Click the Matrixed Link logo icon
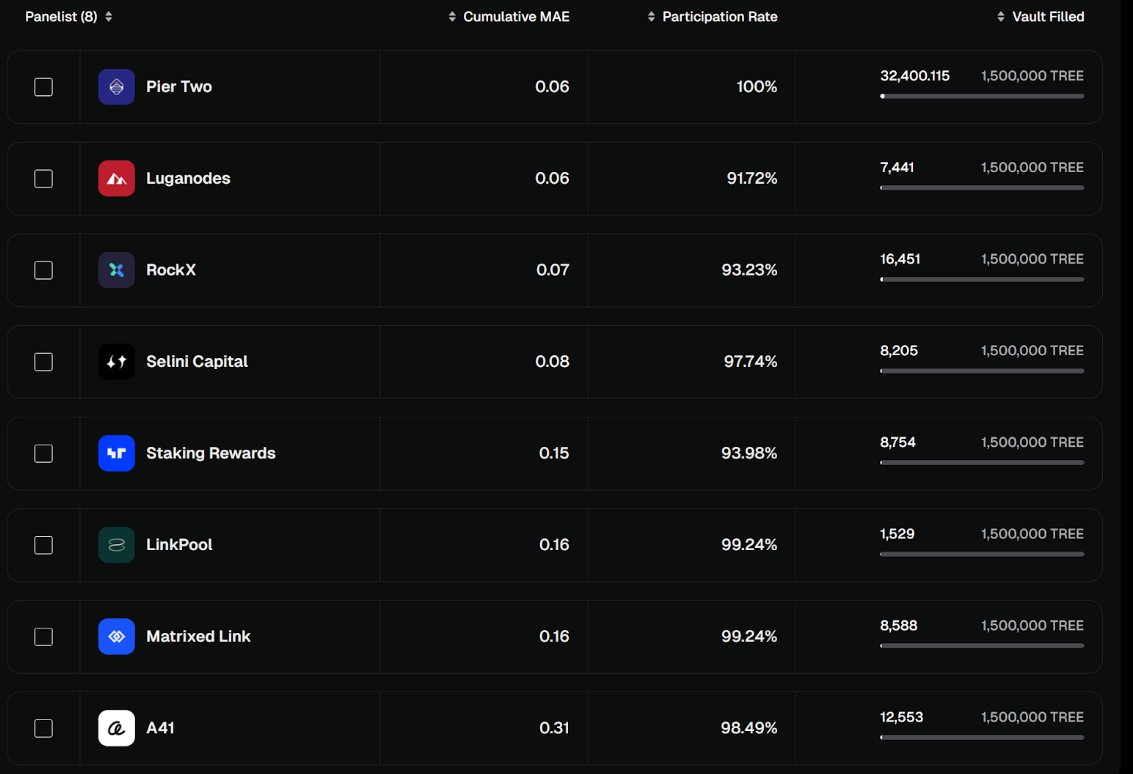 tap(116, 637)
